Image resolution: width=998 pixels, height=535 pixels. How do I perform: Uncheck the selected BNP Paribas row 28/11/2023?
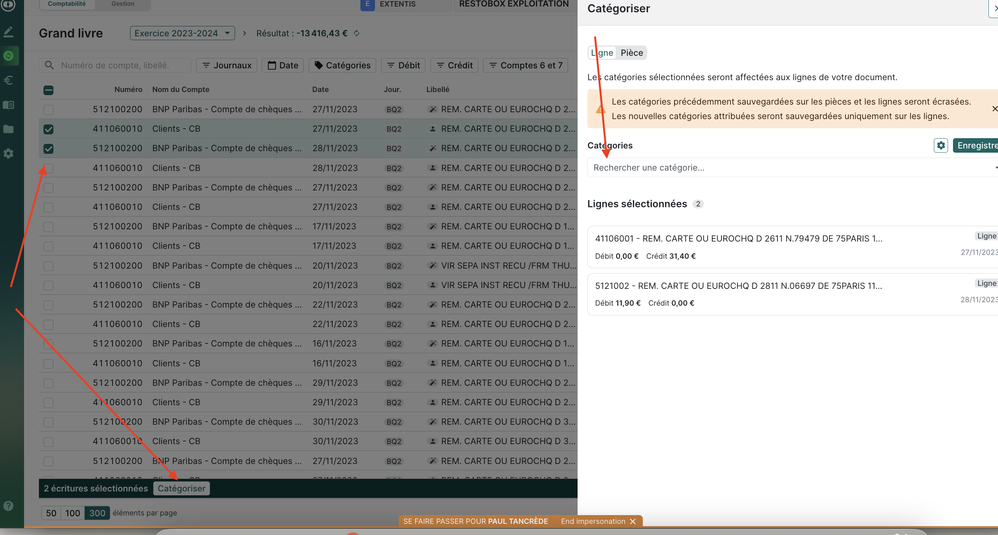(x=48, y=149)
